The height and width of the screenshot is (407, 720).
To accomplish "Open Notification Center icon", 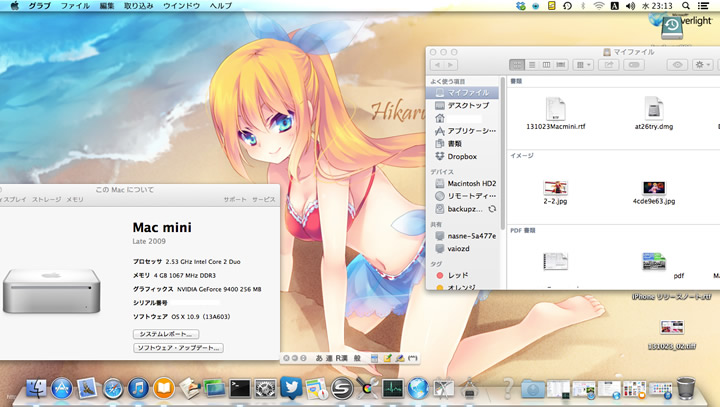I will coord(703,6).
